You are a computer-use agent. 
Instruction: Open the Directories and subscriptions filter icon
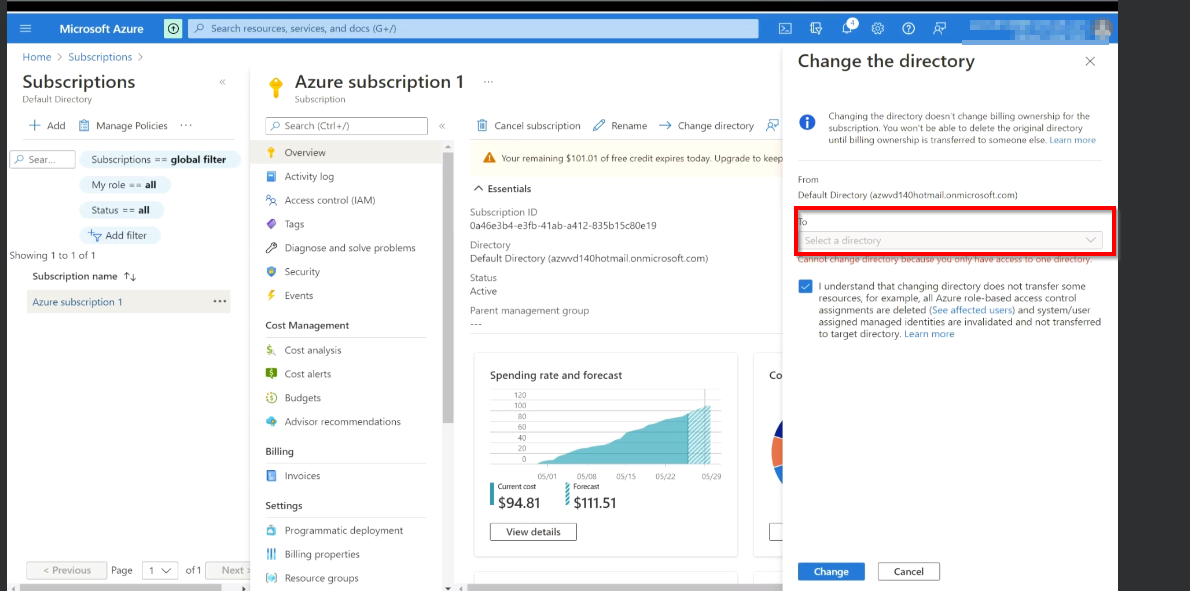point(816,28)
